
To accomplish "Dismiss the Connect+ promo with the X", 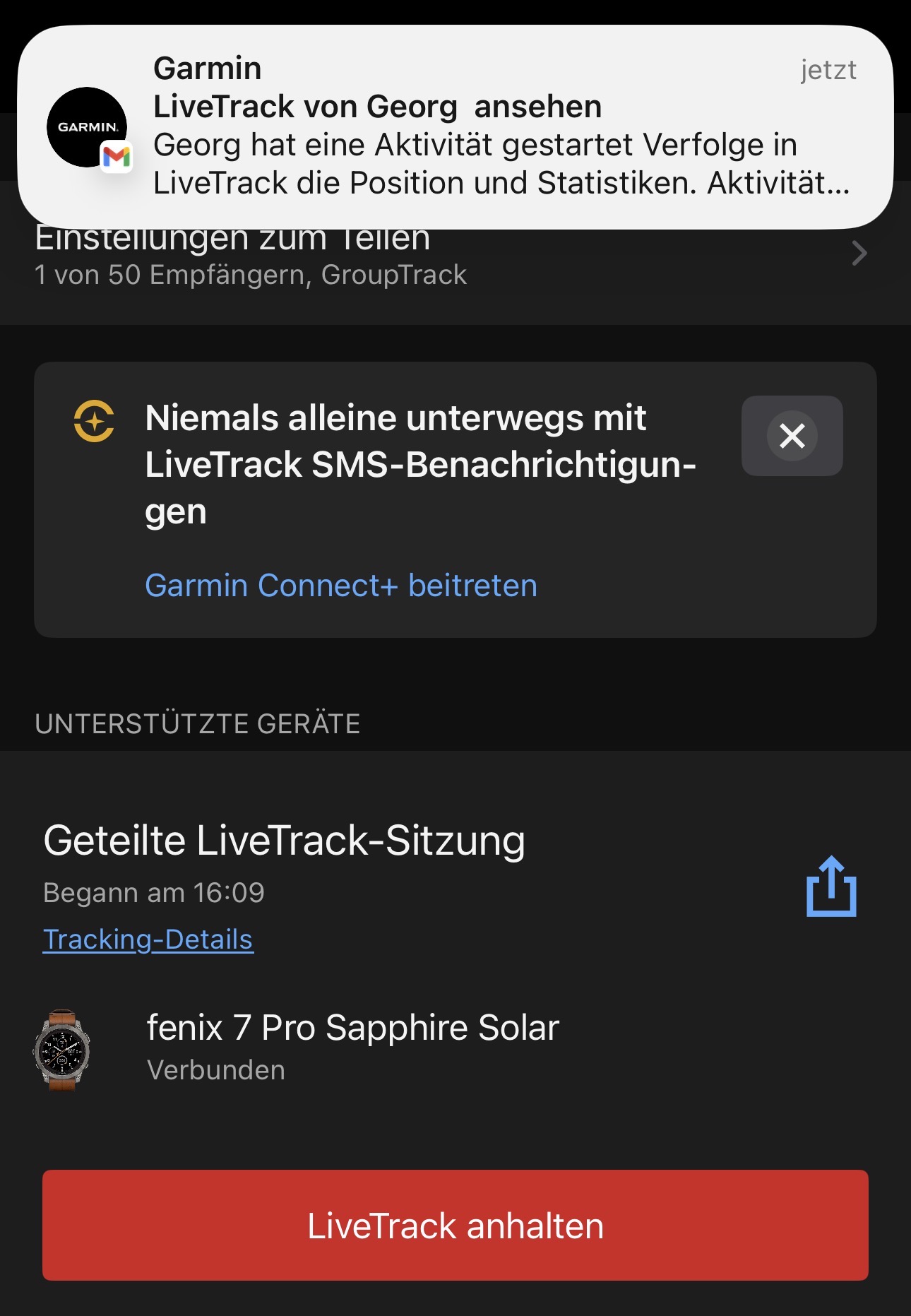I will coord(792,436).
